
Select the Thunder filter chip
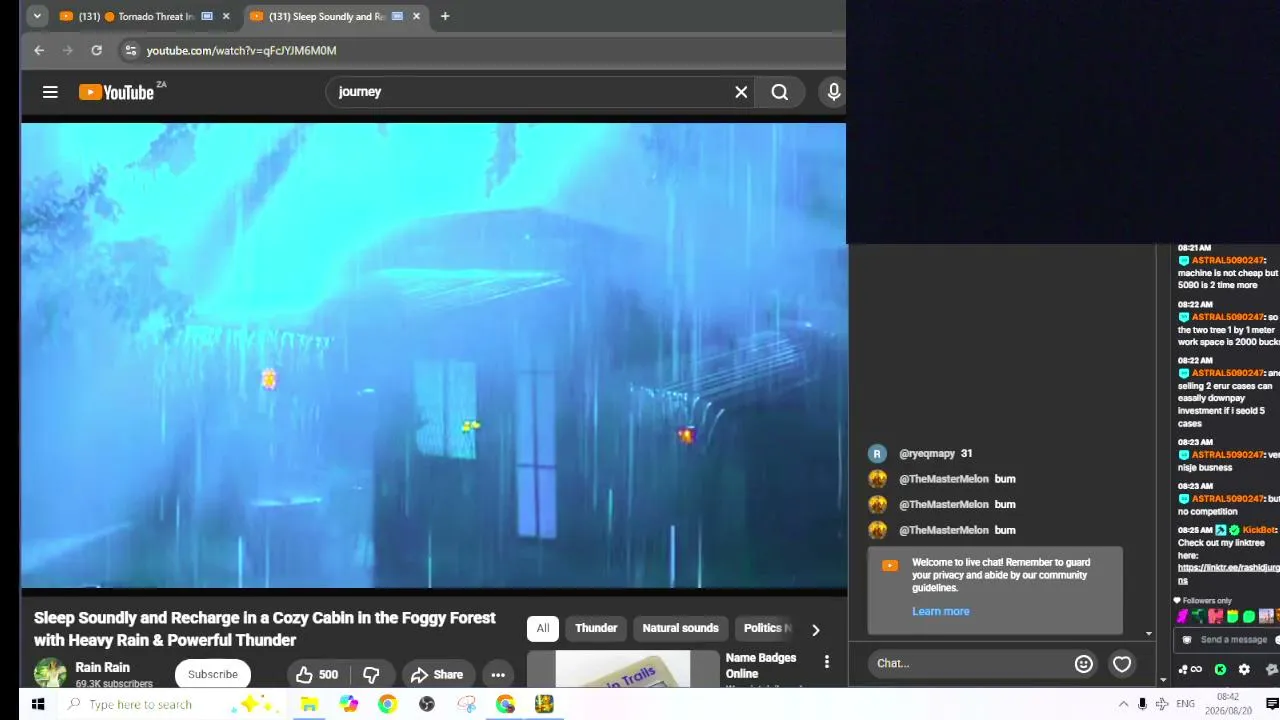[x=596, y=628]
